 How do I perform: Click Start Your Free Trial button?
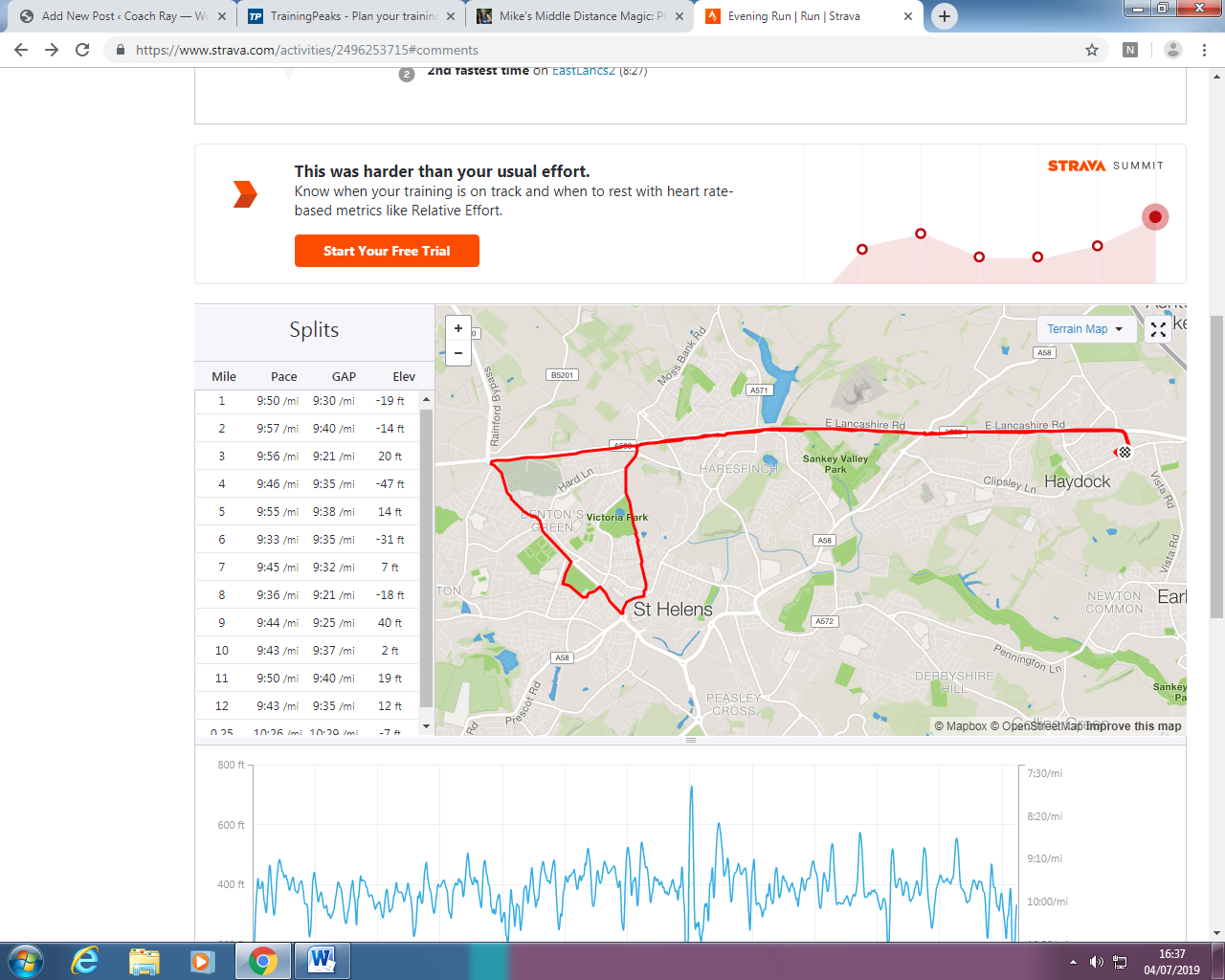point(387,251)
